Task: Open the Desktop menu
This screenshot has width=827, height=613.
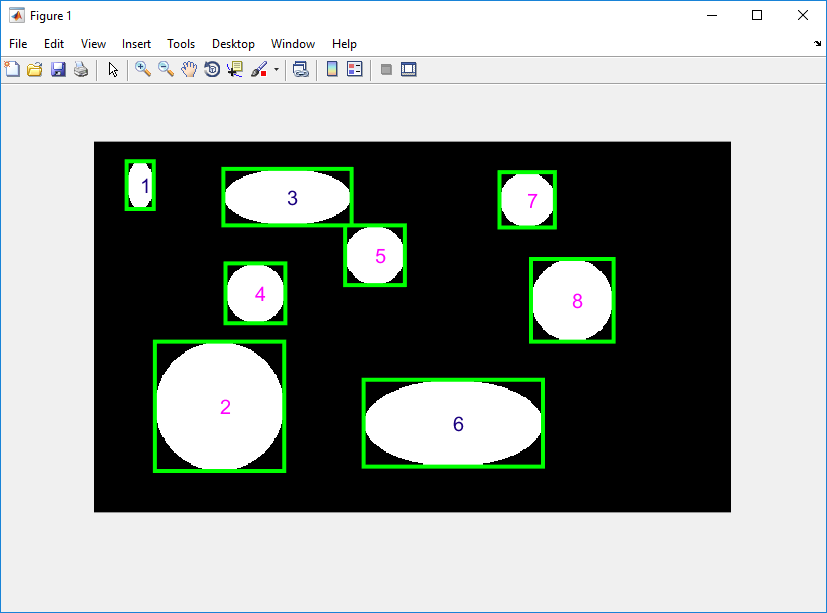Action: click(233, 44)
